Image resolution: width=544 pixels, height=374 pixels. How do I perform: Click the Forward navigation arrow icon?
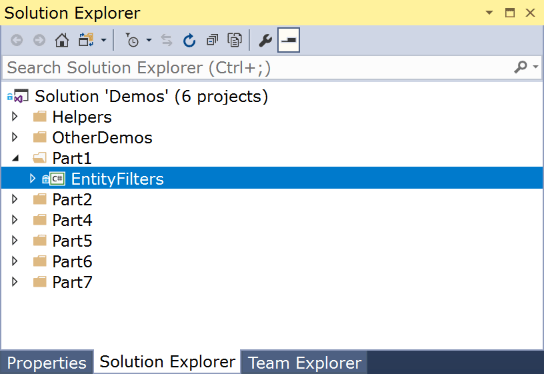point(39,41)
